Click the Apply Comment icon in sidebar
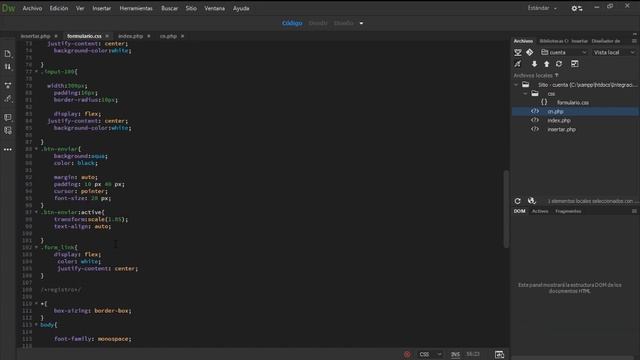The image size is (640, 360). 8,118
